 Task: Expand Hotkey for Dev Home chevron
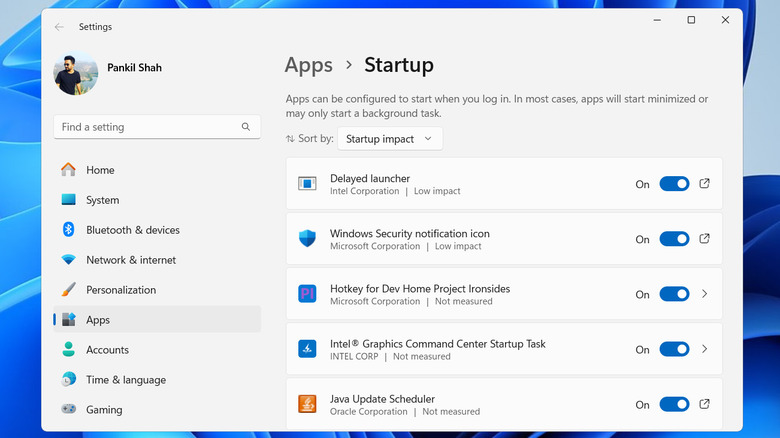pos(704,294)
